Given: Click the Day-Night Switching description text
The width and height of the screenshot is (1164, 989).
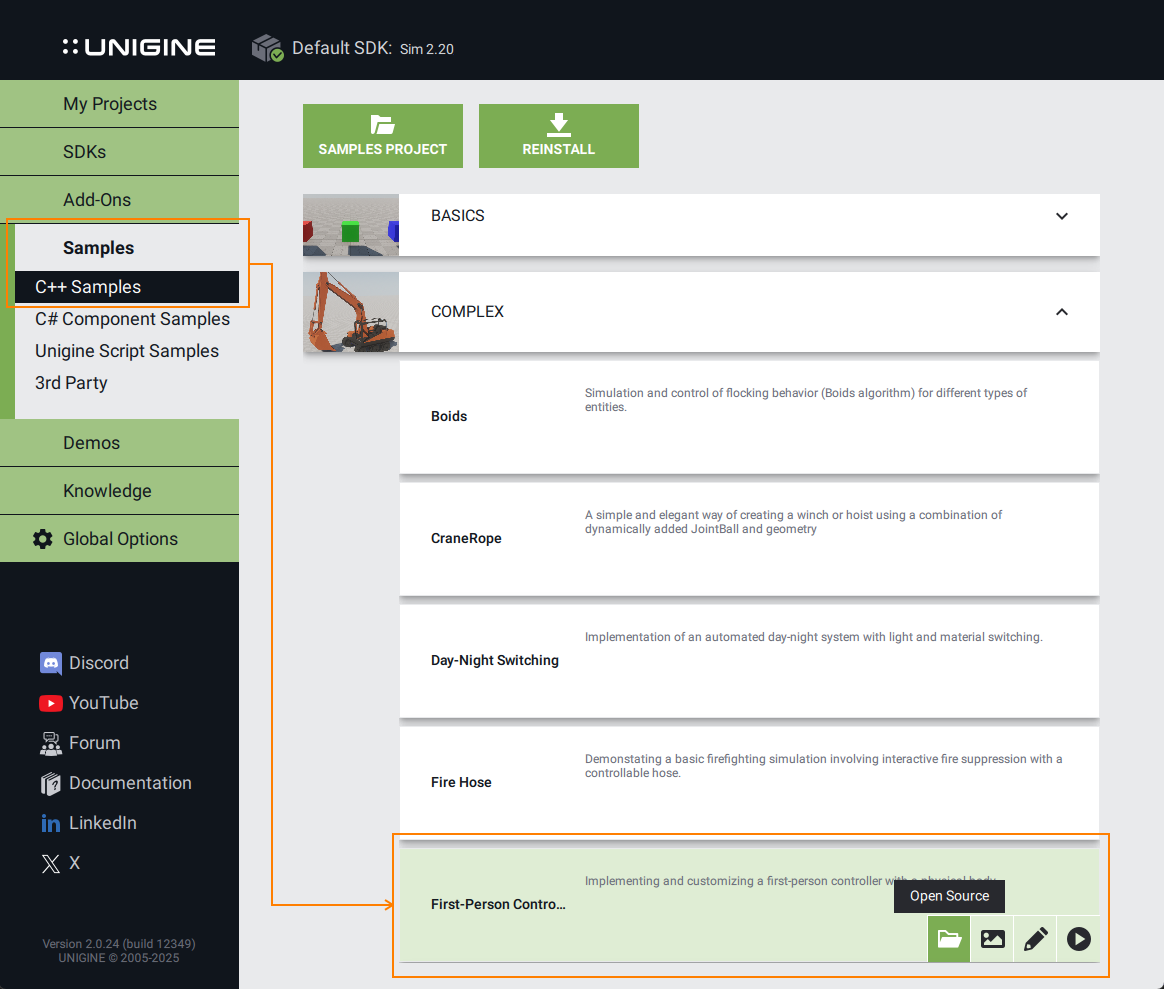Looking at the screenshot, I should point(814,637).
